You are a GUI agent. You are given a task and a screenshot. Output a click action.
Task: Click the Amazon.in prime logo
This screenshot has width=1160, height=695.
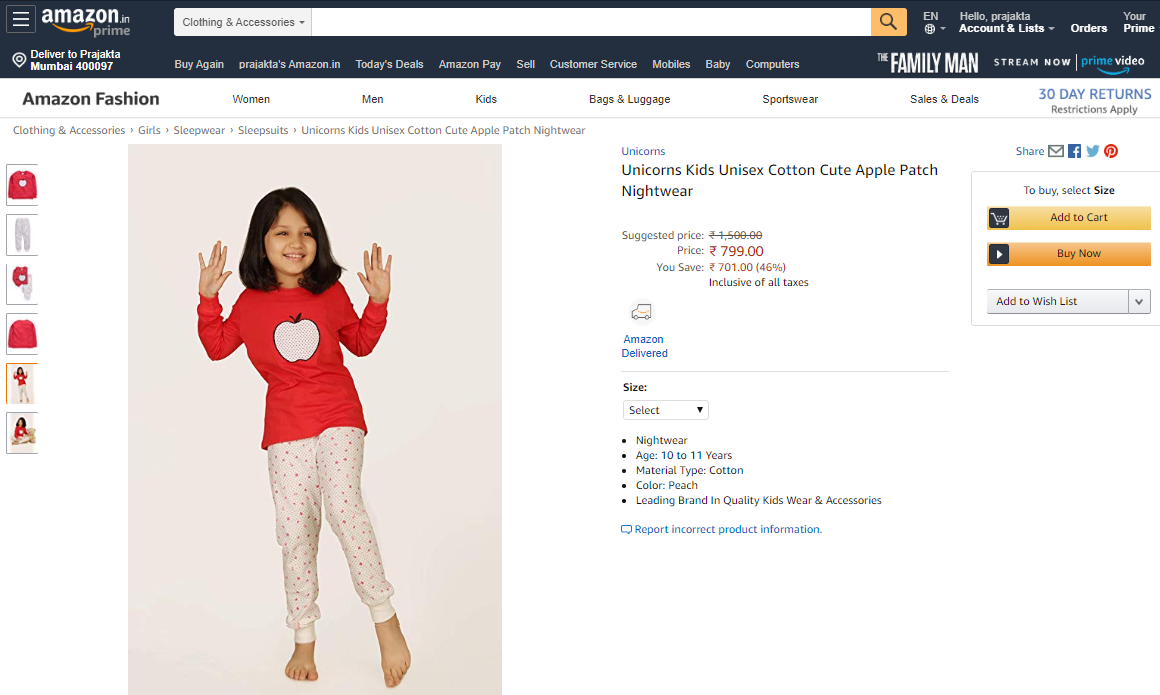(86, 22)
